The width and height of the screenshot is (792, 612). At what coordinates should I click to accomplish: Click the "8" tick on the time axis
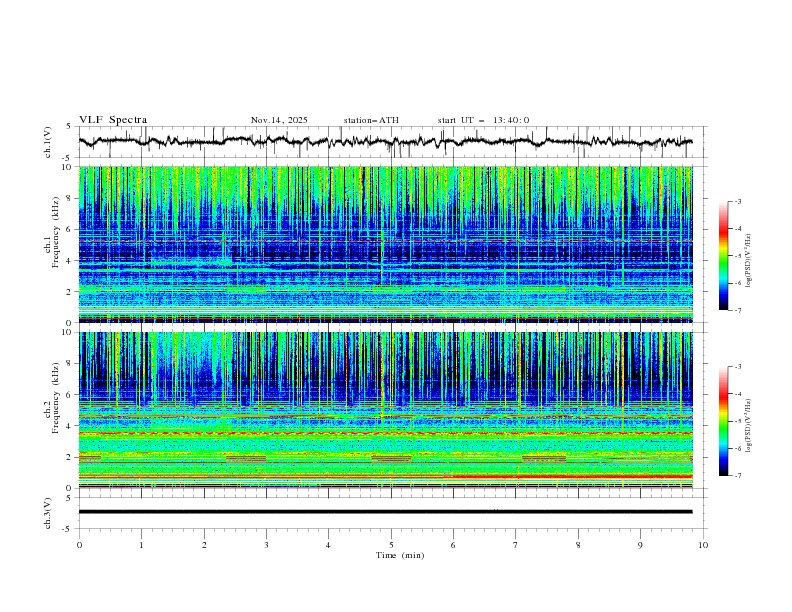[578, 545]
